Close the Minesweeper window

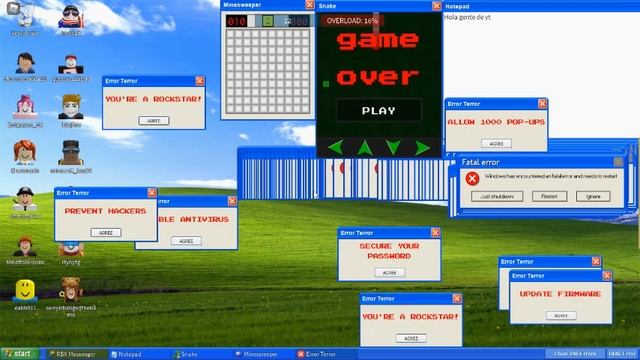[x=310, y=5]
